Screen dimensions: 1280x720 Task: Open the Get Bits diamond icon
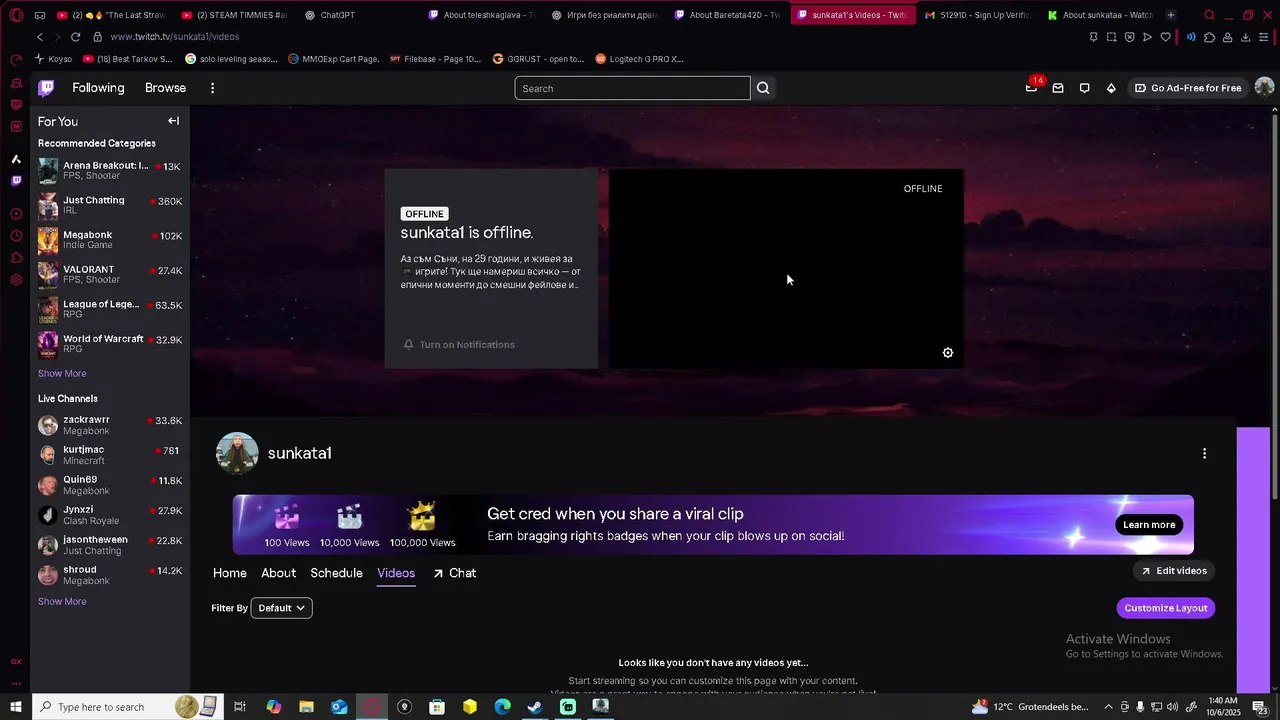point(1111,88)
